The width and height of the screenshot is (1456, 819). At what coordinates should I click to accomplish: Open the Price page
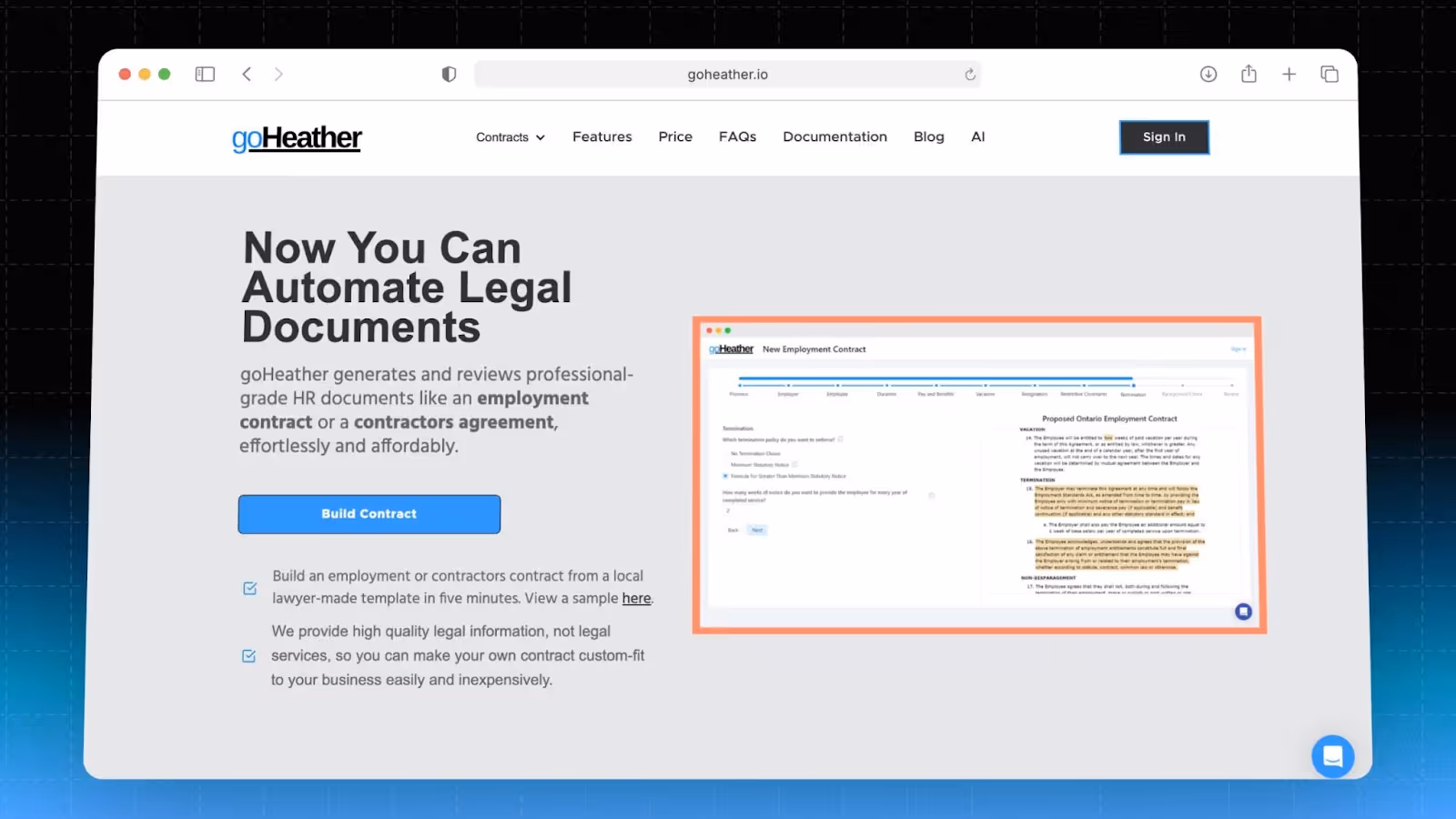click(x=675, y=136)
